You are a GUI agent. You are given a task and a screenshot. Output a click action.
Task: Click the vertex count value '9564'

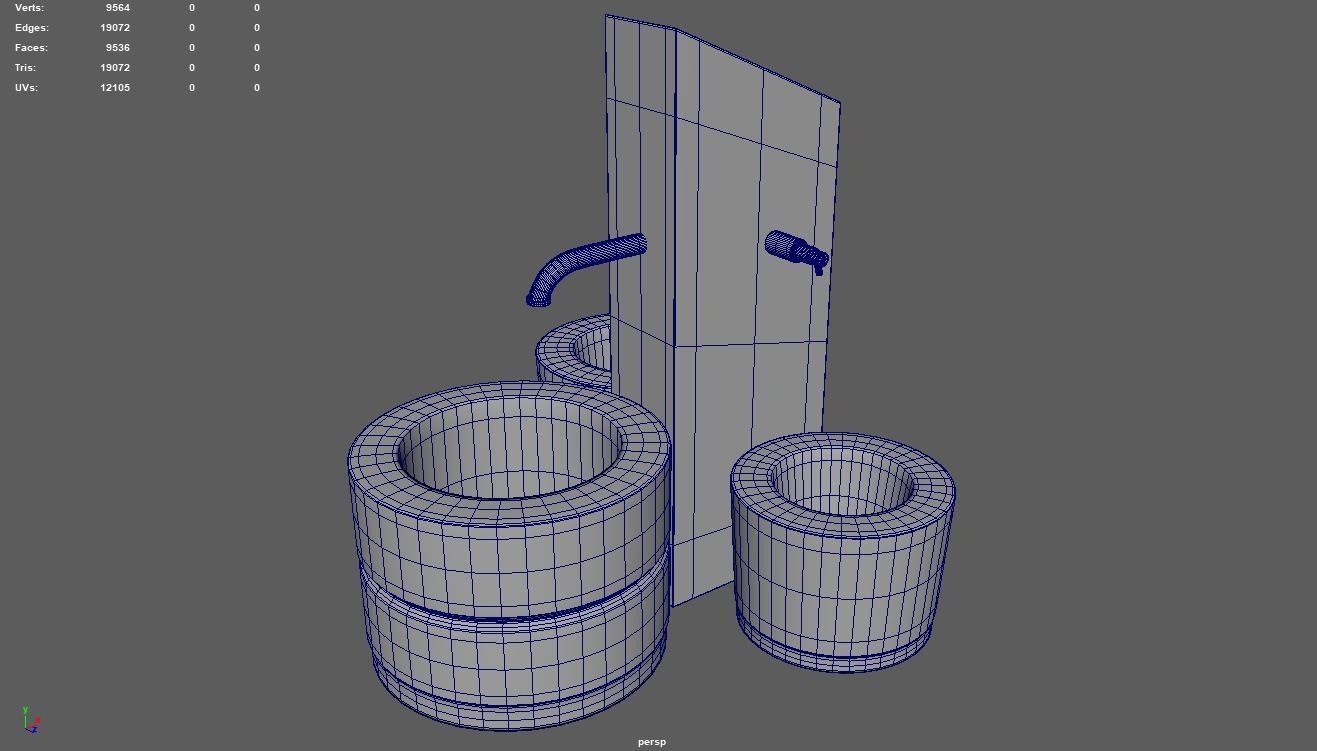tap(117, 8)
